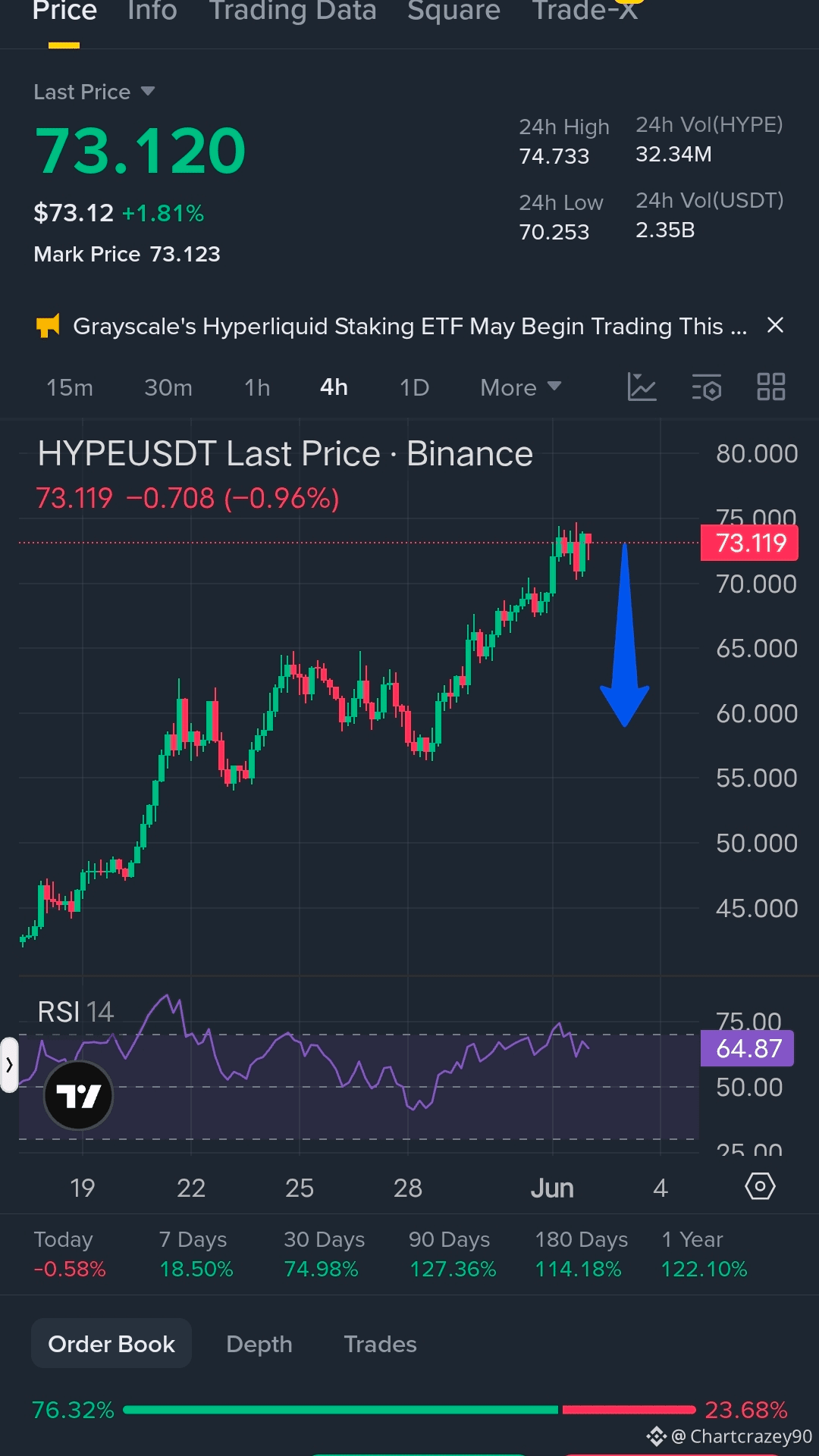
Task: Switch to the Trading Data tab
Action: 293,12
